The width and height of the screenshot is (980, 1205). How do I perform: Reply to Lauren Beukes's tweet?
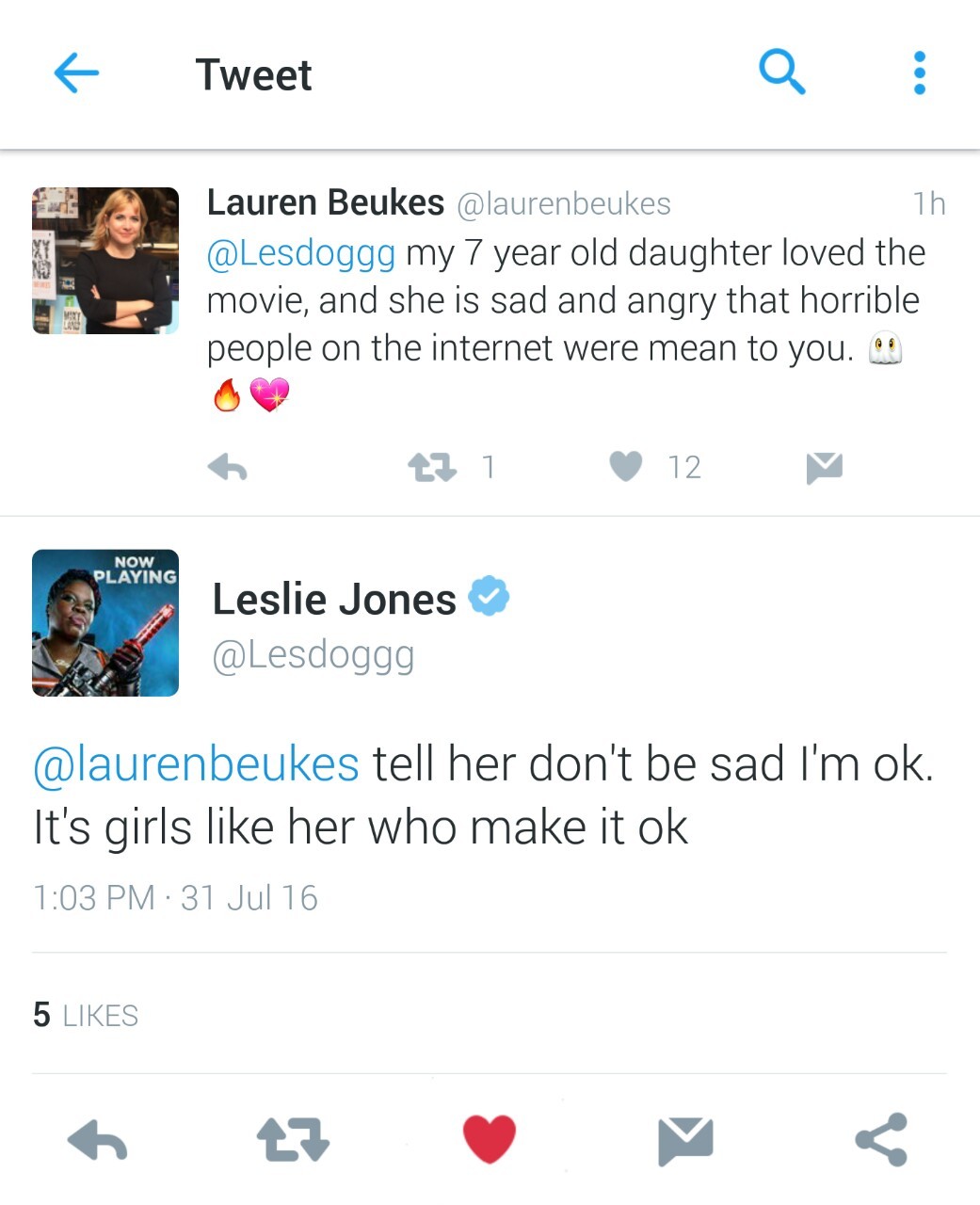(x=228, y=467)
